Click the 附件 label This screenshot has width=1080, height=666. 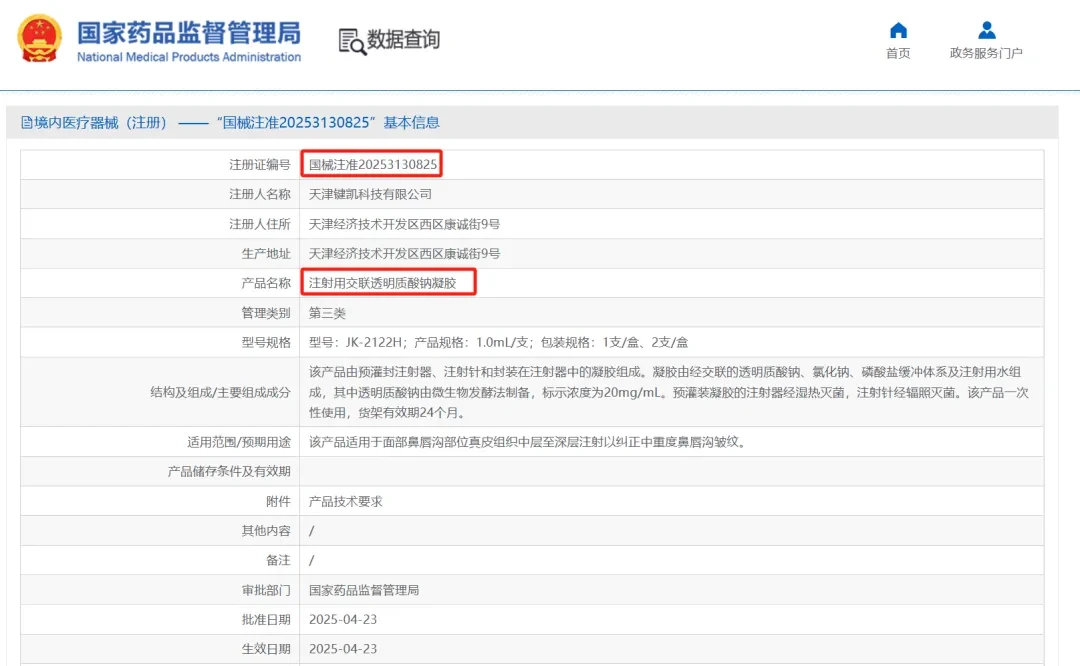coord(278,501)
